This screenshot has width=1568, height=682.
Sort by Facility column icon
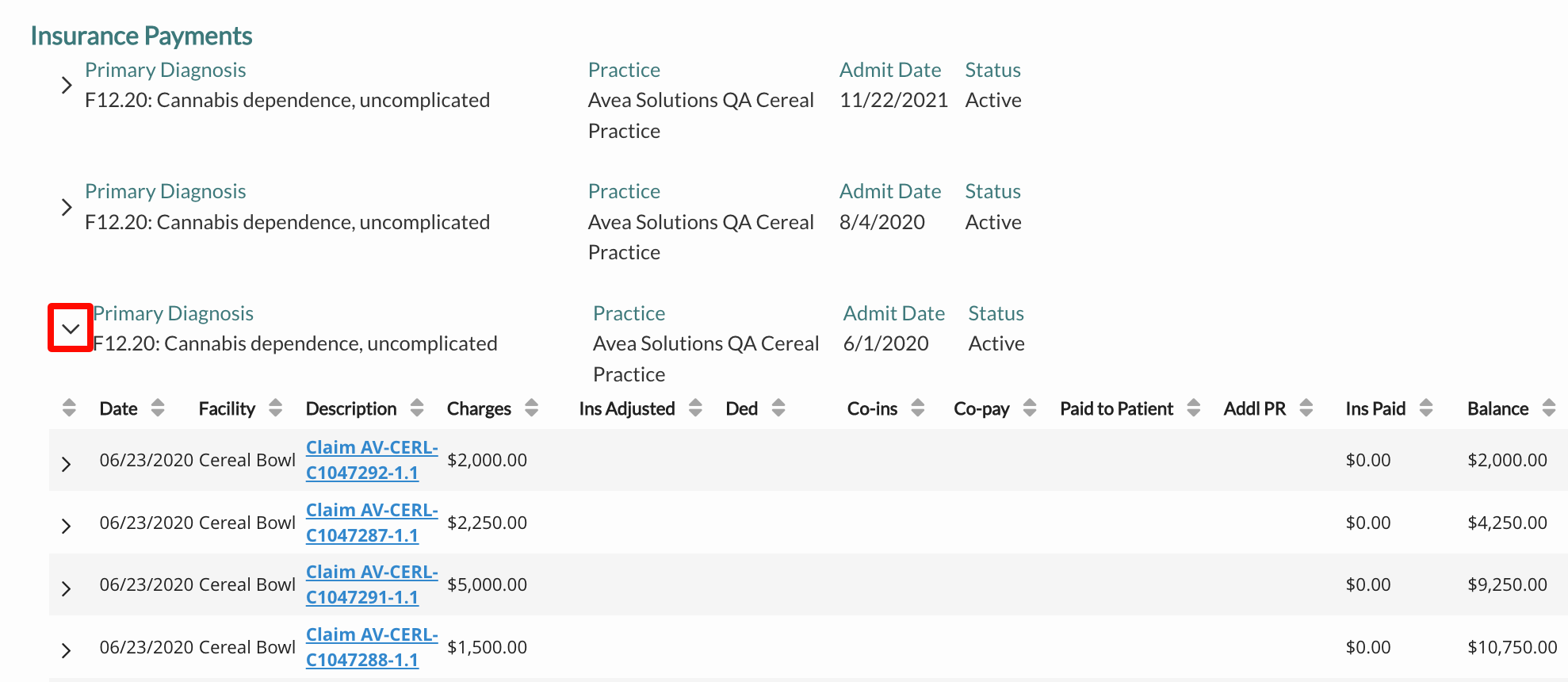coord(275,408)
